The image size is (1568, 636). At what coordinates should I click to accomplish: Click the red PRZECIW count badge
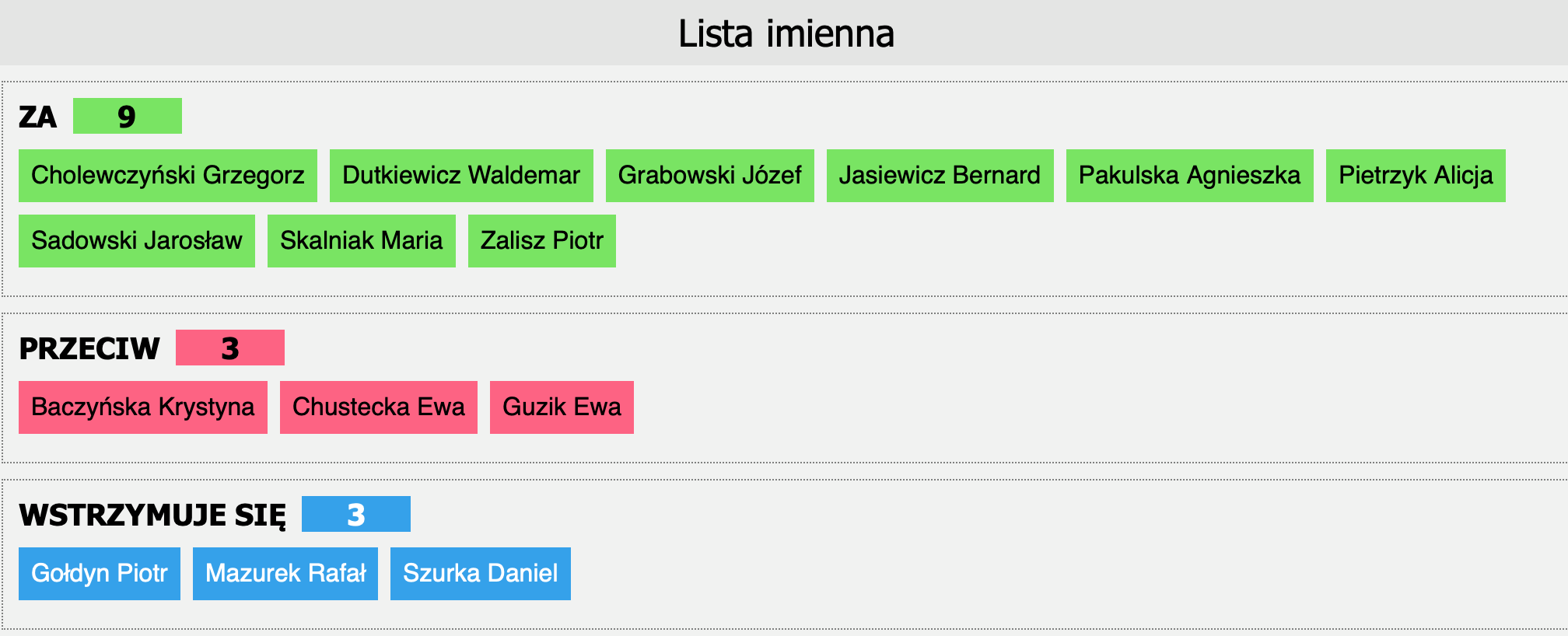point(230,348)
